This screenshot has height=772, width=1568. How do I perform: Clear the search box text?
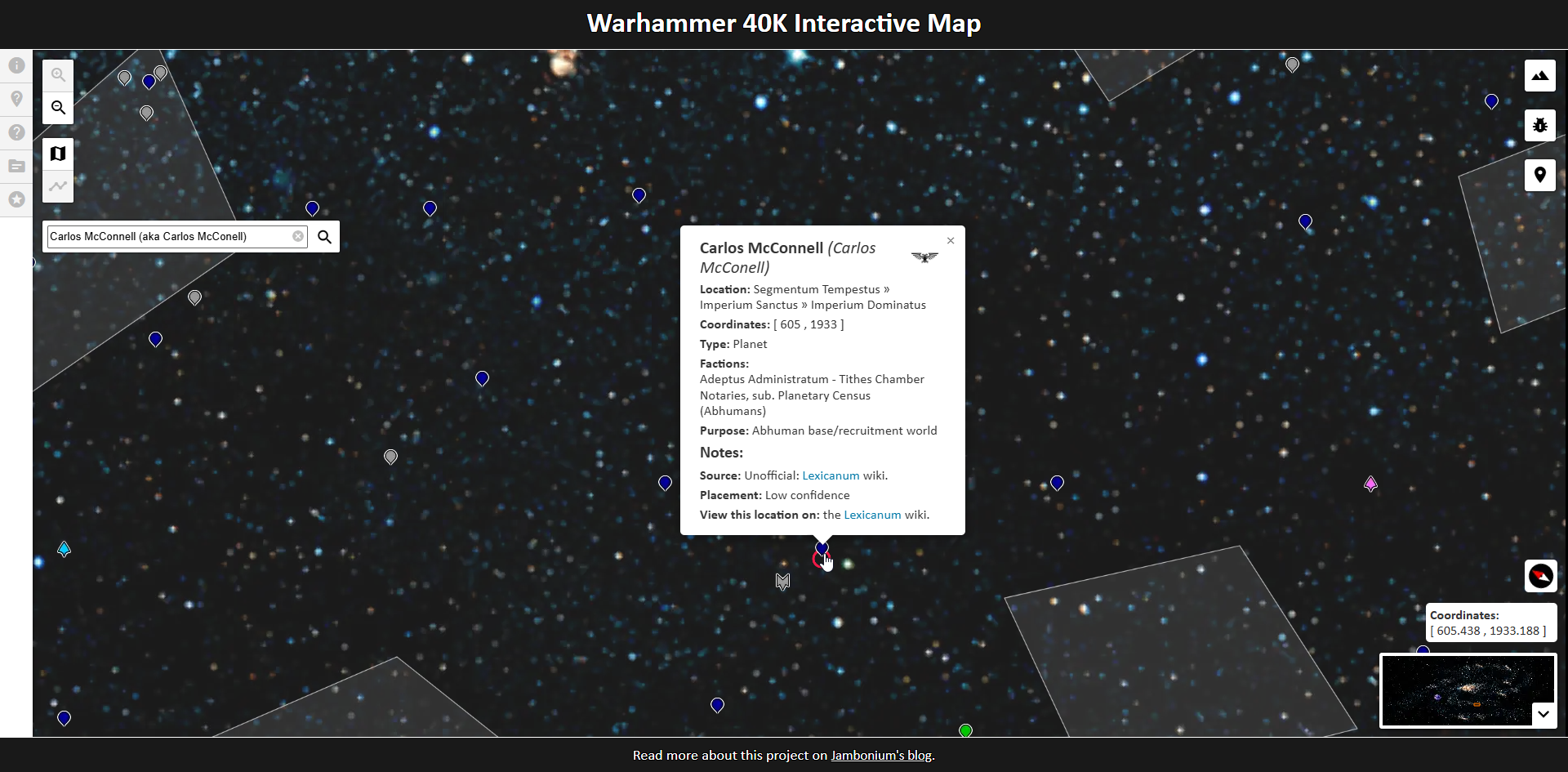[298, 236]
